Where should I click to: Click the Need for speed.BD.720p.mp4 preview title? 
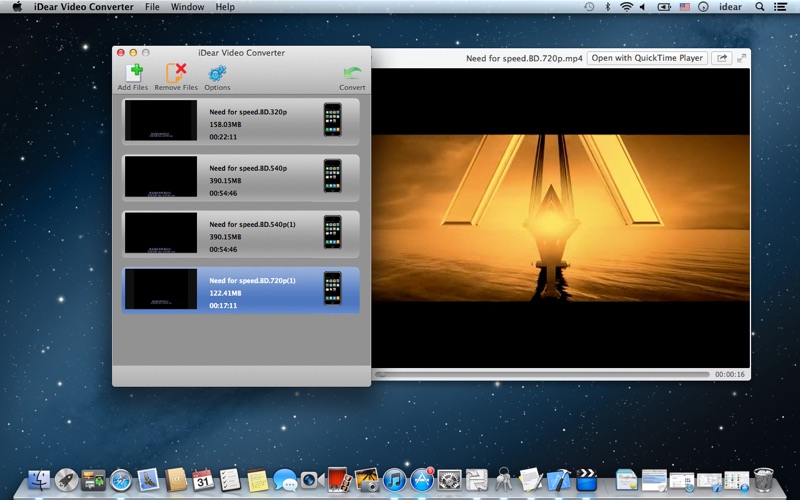point(524,58)
